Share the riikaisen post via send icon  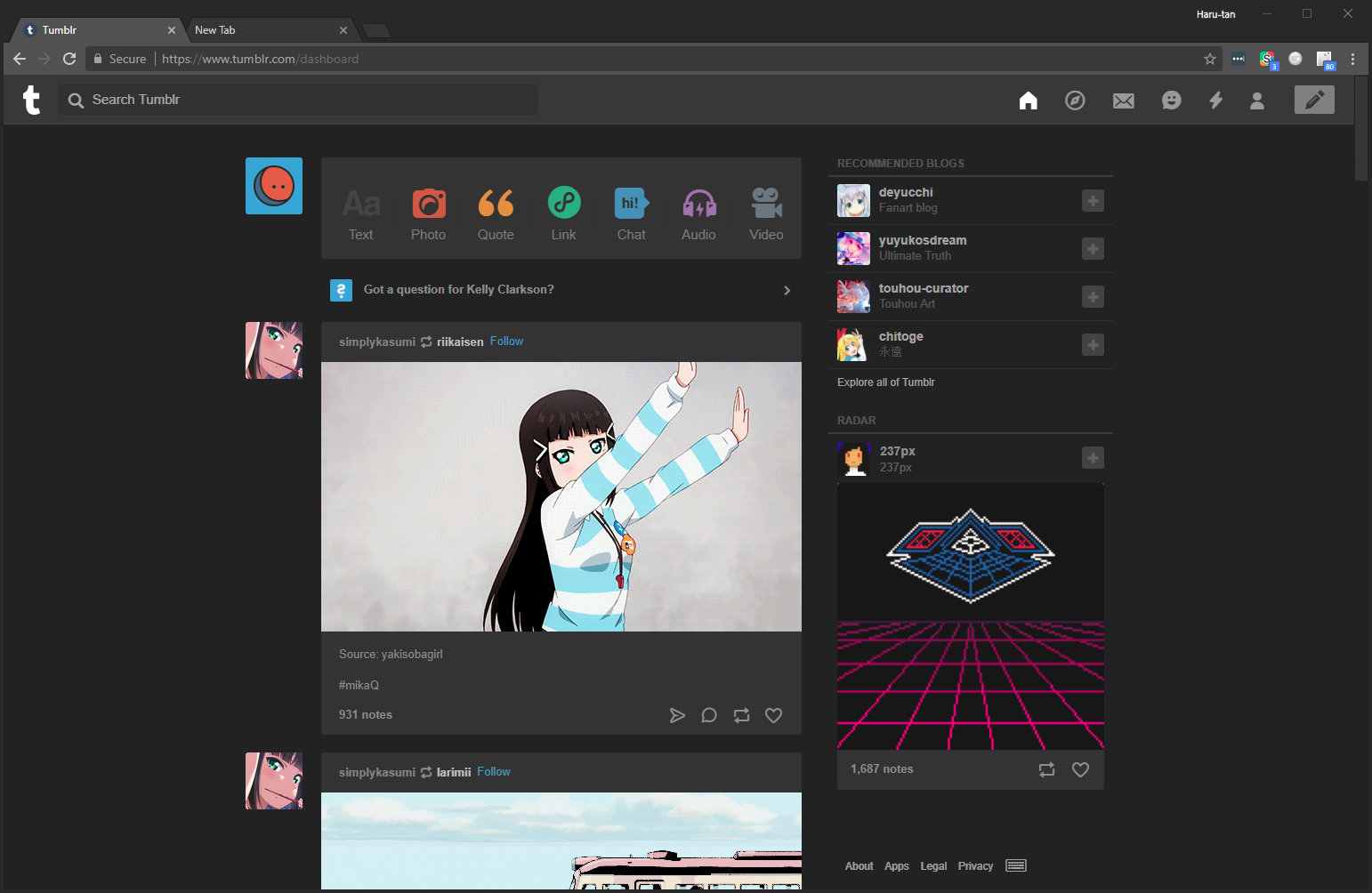tap(677, 715)
